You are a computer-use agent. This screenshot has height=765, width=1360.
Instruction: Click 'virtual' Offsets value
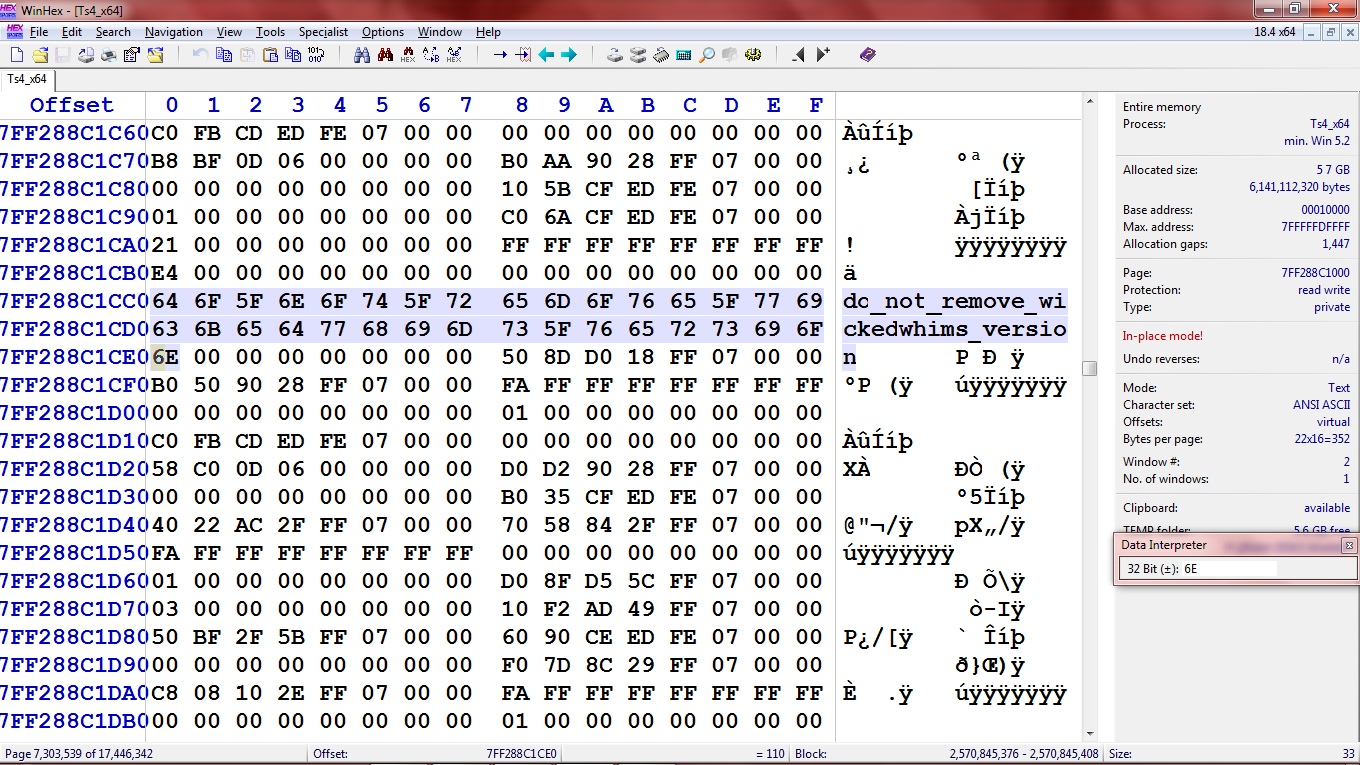pyautogui.click(x=1333, y=422)
